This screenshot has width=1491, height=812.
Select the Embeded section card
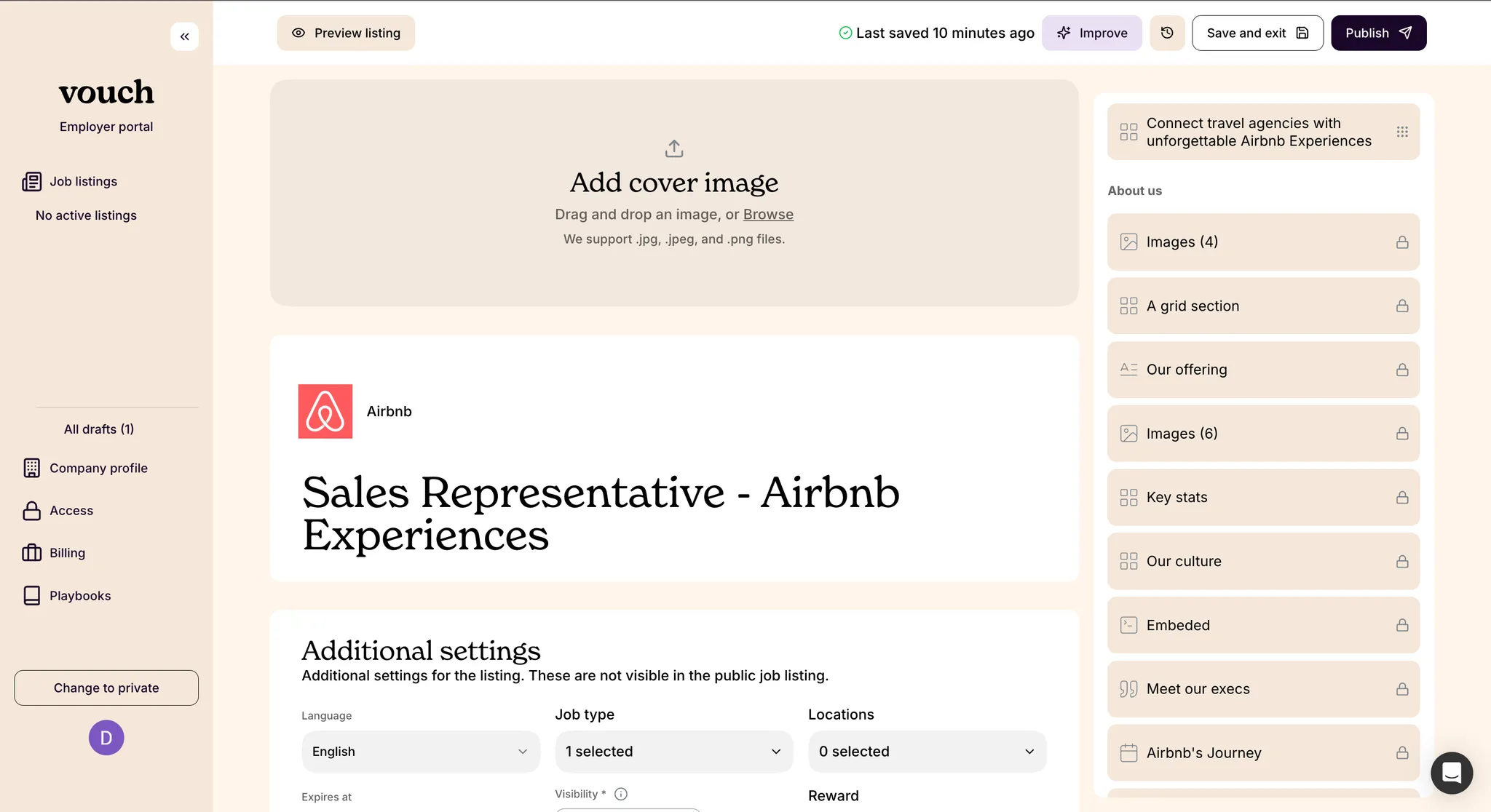[x=1263, y=625]
